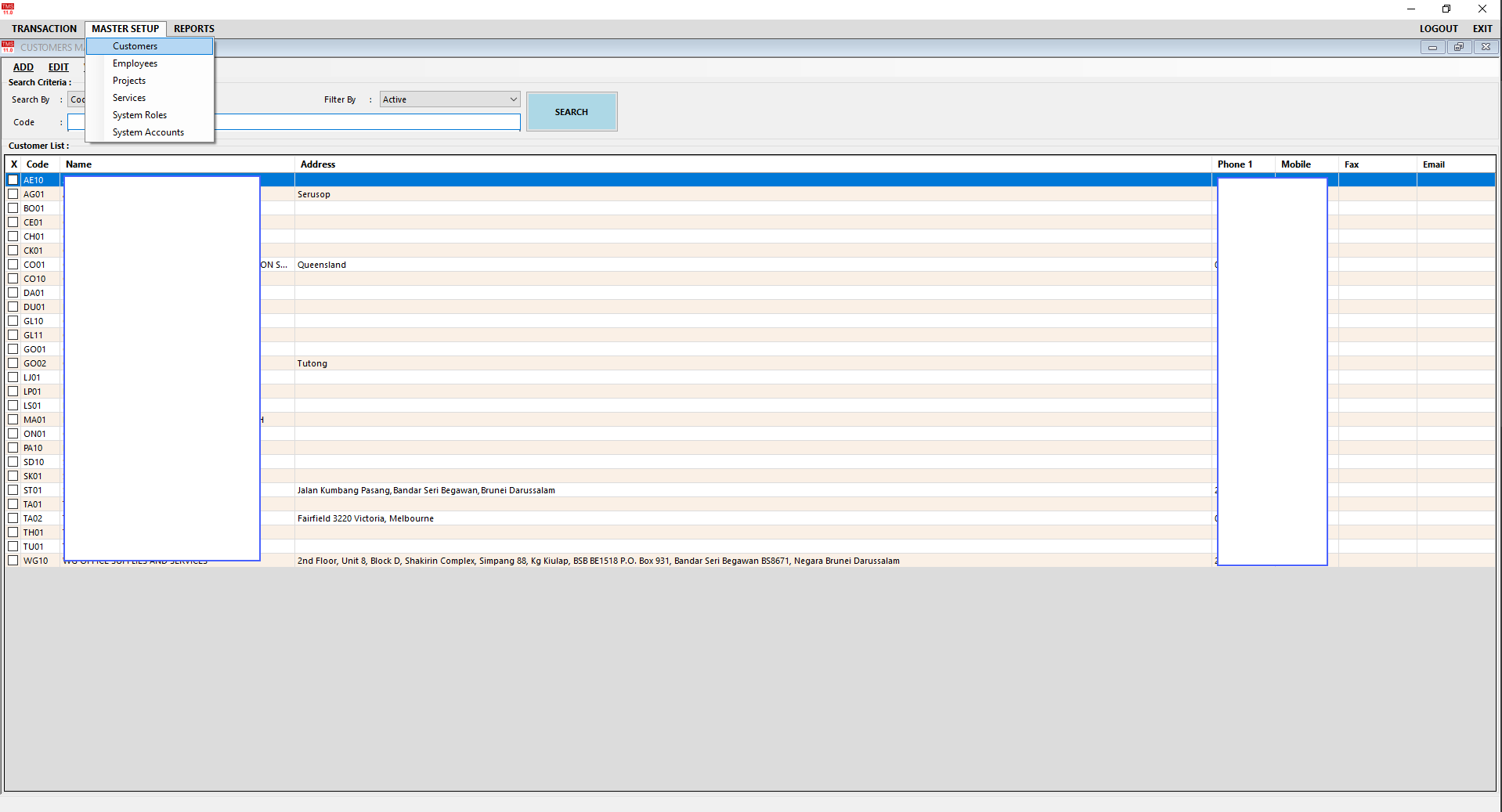Click the ADD link
This screenshot has width=1502, height=812.
click(23, 67)
